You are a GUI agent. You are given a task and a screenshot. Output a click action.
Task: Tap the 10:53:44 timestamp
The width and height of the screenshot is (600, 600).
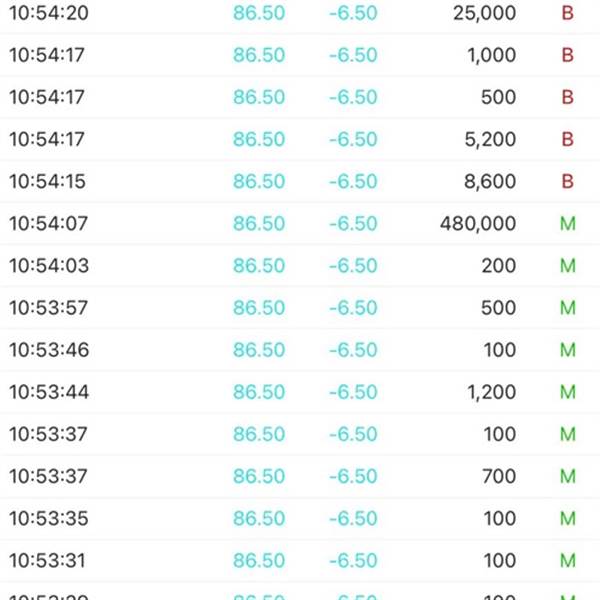(x=49, y=392)
